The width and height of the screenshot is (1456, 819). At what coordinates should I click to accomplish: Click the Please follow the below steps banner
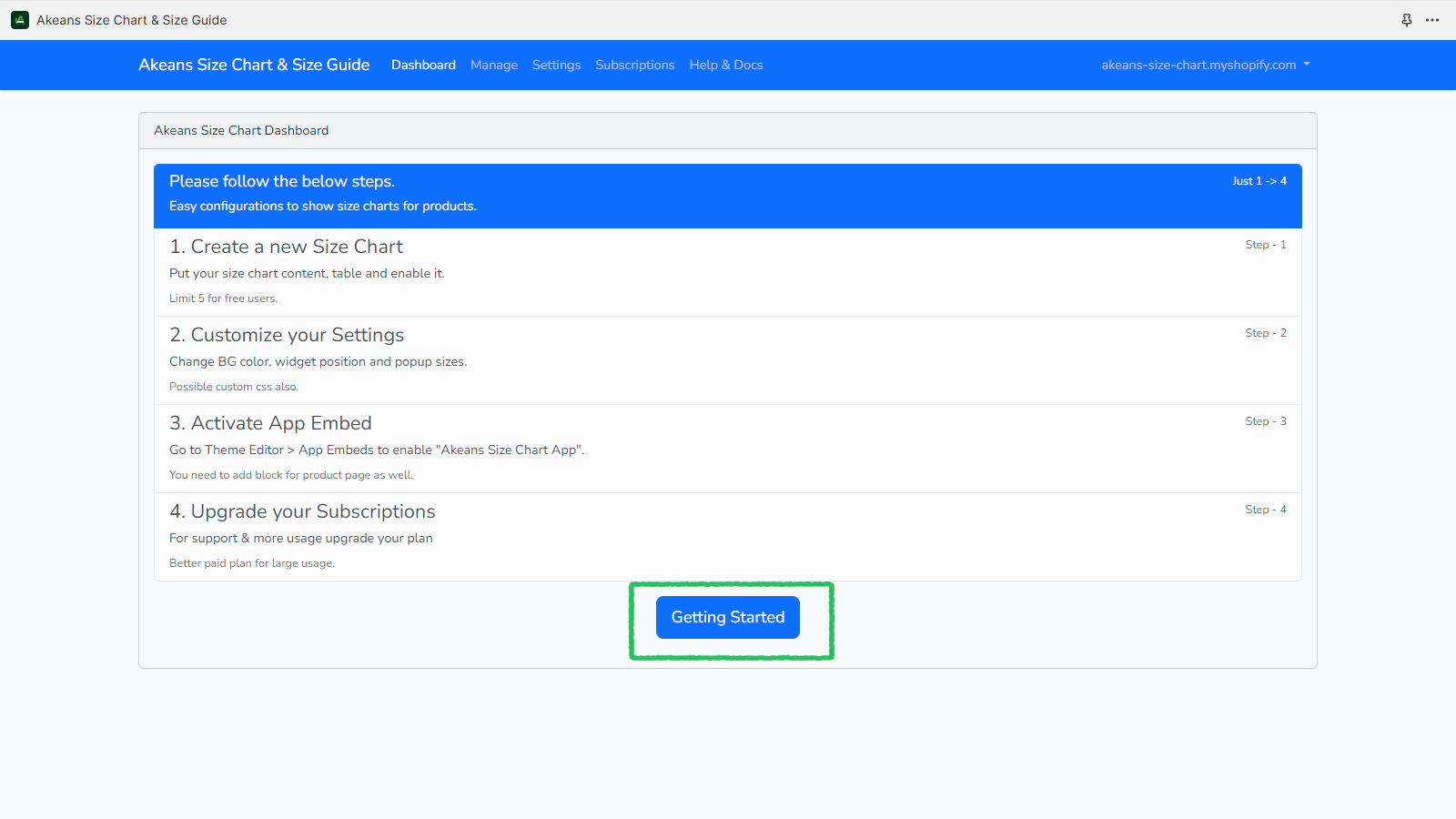(281, 181)
